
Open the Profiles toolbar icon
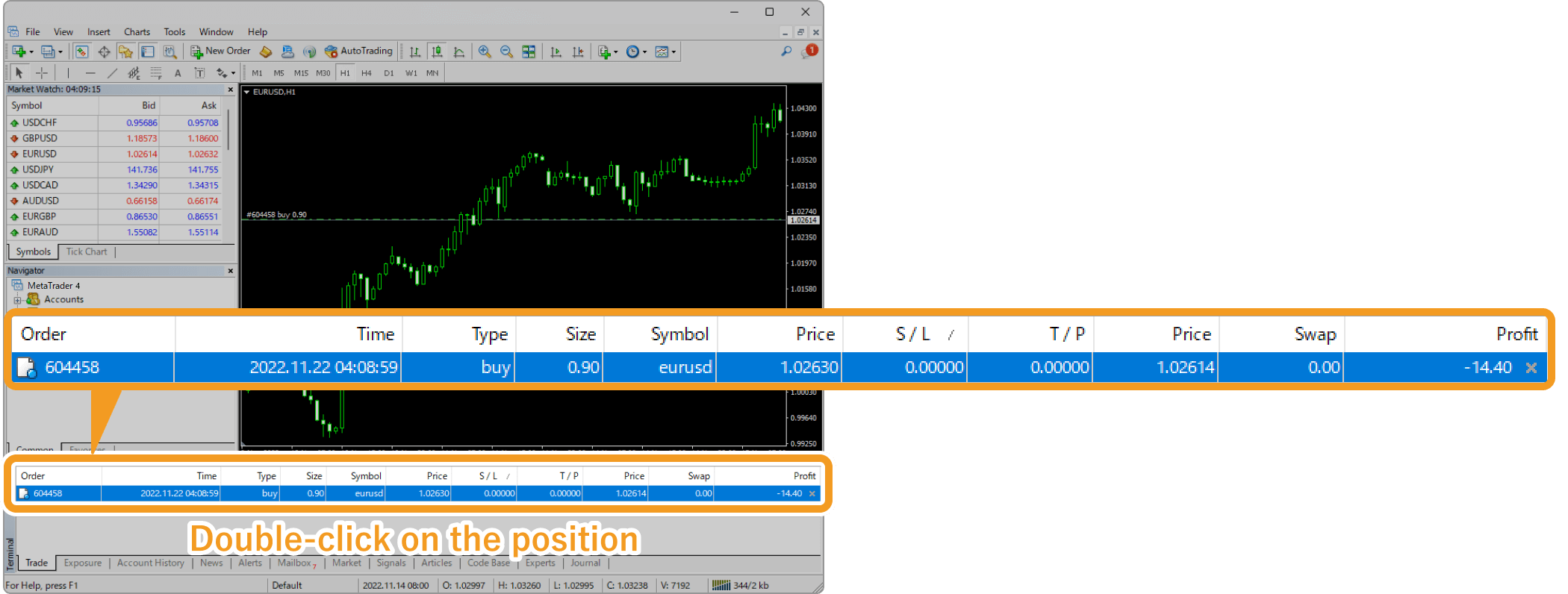coord(49,51)
